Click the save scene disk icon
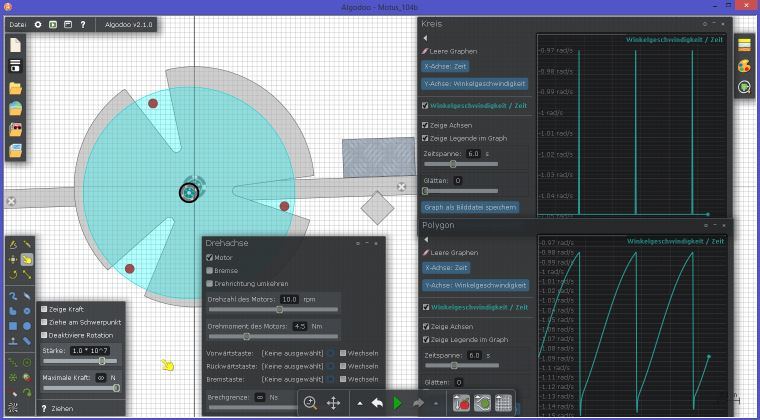 pyautogui.click(x=16, y=66)
